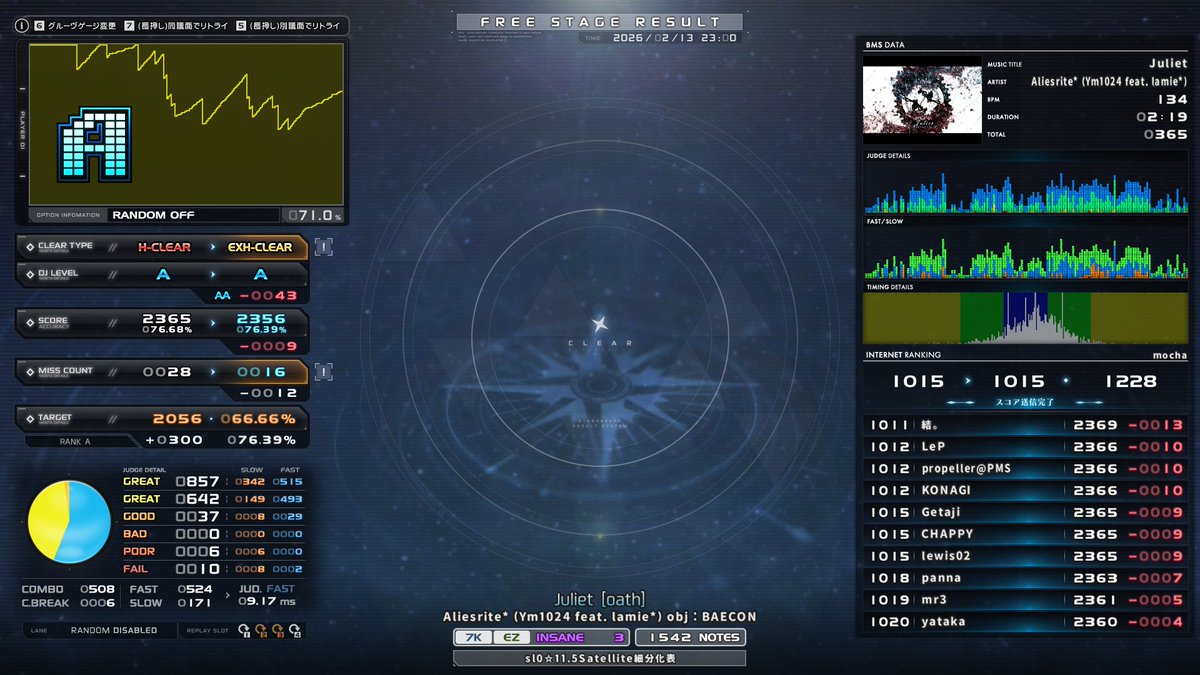Select ranking row for player Getaji
Screen dimensions: 1200x675
coord(1025,512)
